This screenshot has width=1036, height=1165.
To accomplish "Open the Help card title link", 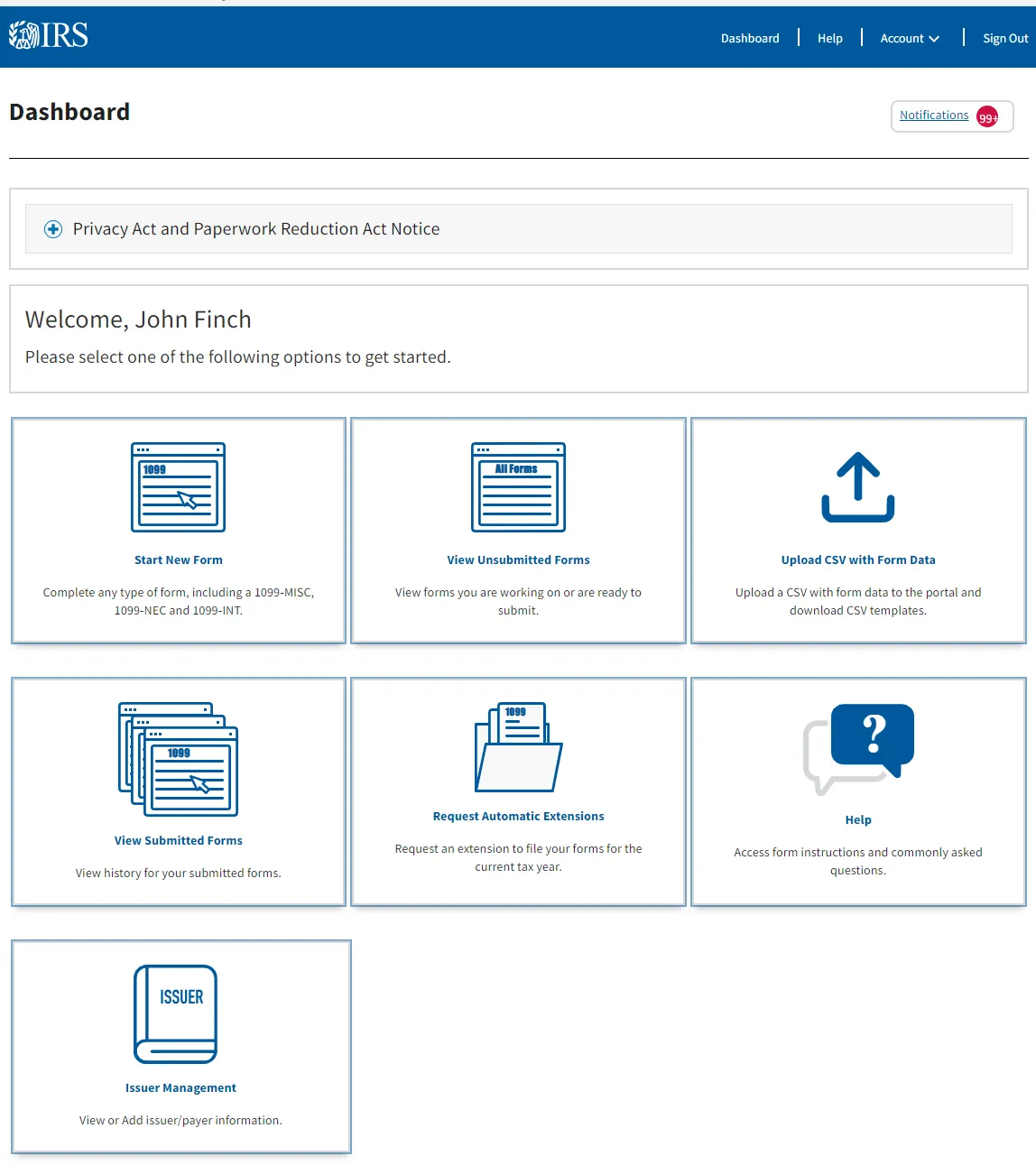I will coord(858,819).
